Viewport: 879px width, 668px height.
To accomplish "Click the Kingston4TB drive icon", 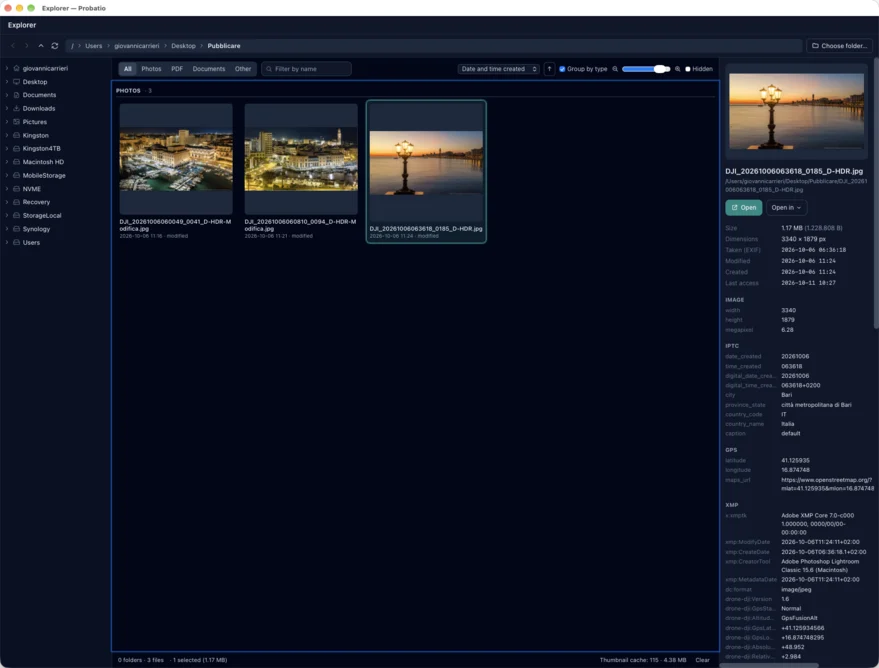I will pos(16,149).
